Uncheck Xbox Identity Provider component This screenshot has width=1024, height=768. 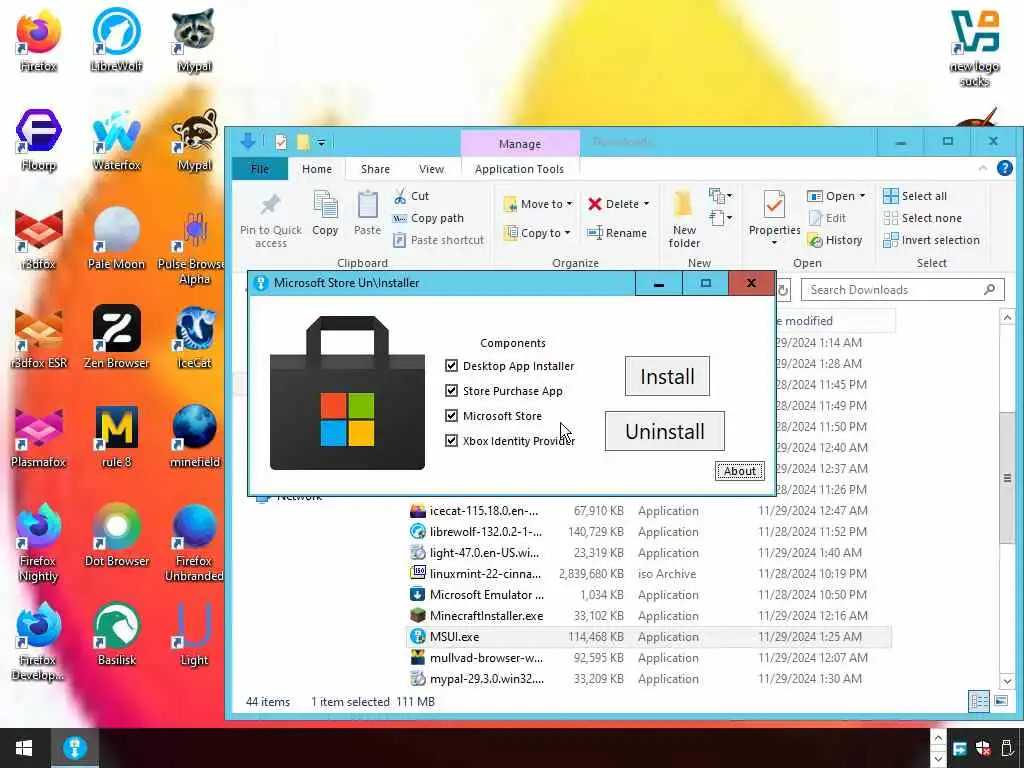coord(451,440)
